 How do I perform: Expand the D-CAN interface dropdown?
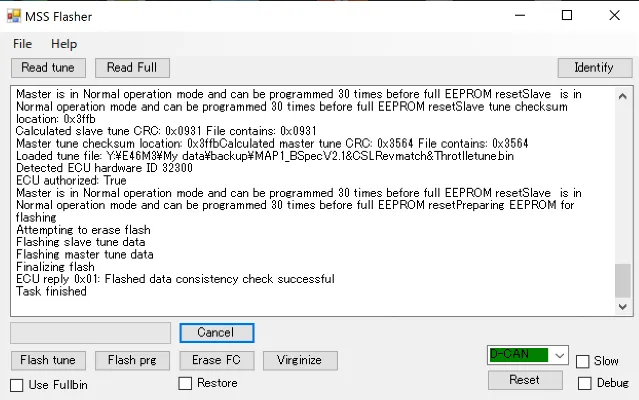tap(560, 355)
